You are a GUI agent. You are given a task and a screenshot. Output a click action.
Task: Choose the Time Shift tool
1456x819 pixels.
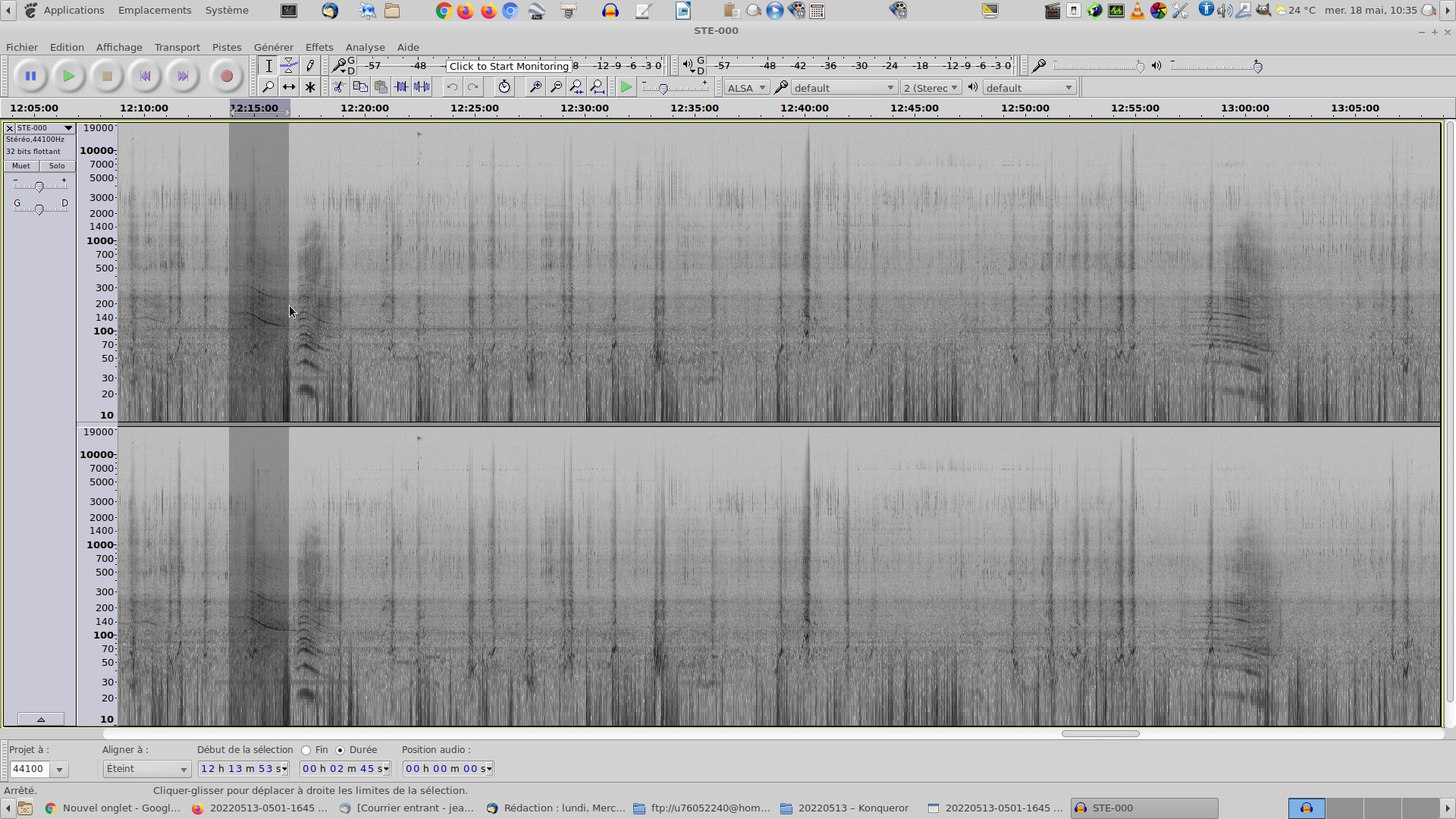(x=289, y=87)
